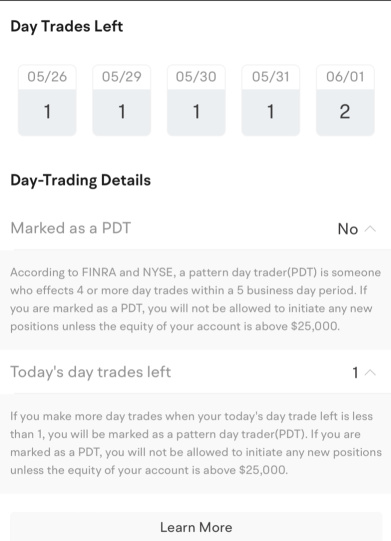Viewport: 391px width, 541px height.
Task: Select the 05/29 day trades card
Action: click(x=121, y=100)
